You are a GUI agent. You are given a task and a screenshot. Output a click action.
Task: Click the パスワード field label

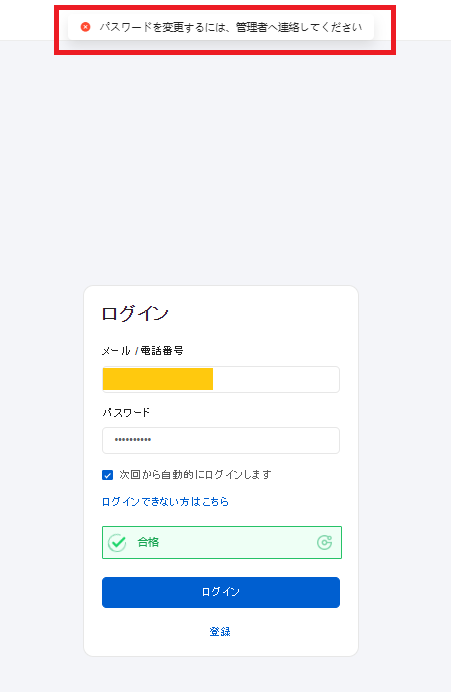[126, 413]
